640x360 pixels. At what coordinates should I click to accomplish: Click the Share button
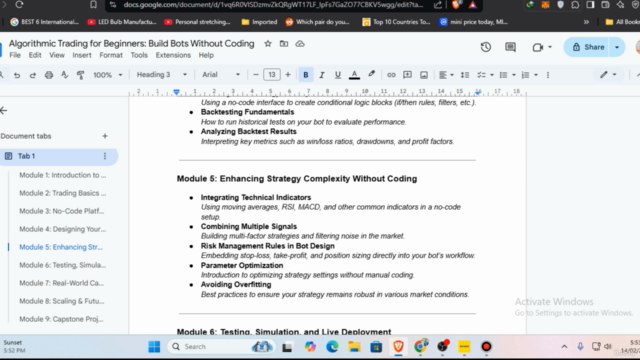tap(587, 47)
